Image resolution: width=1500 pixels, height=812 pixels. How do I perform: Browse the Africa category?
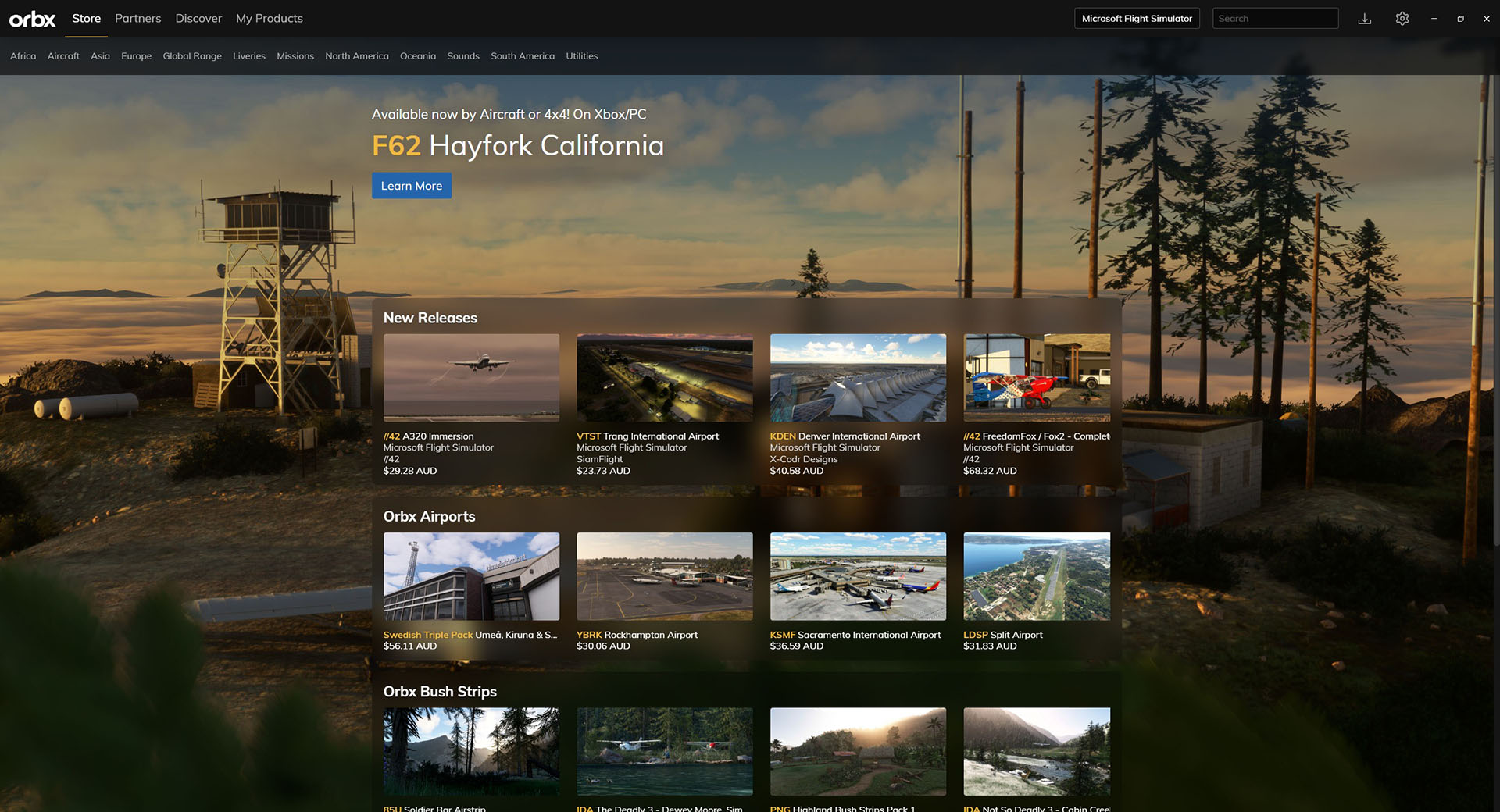pos(23,56)
